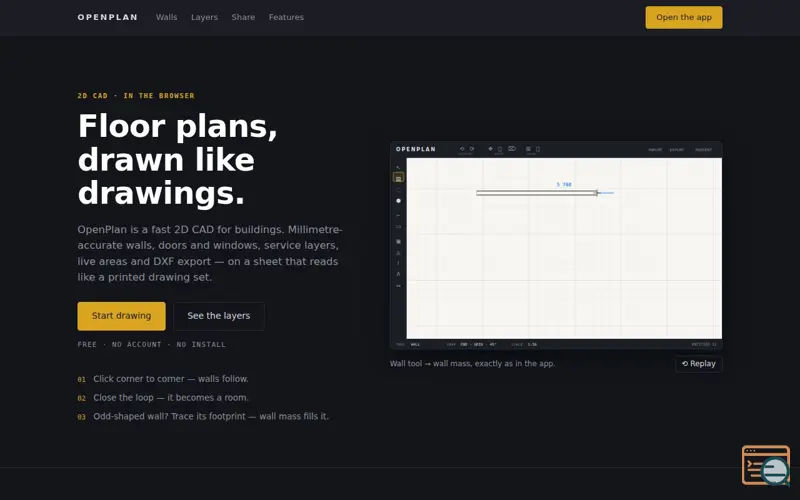Screen dimensions: 800x500
Task: Select the highlighted Wall tool in preview sidebar
Action: (x=398, y=178)
